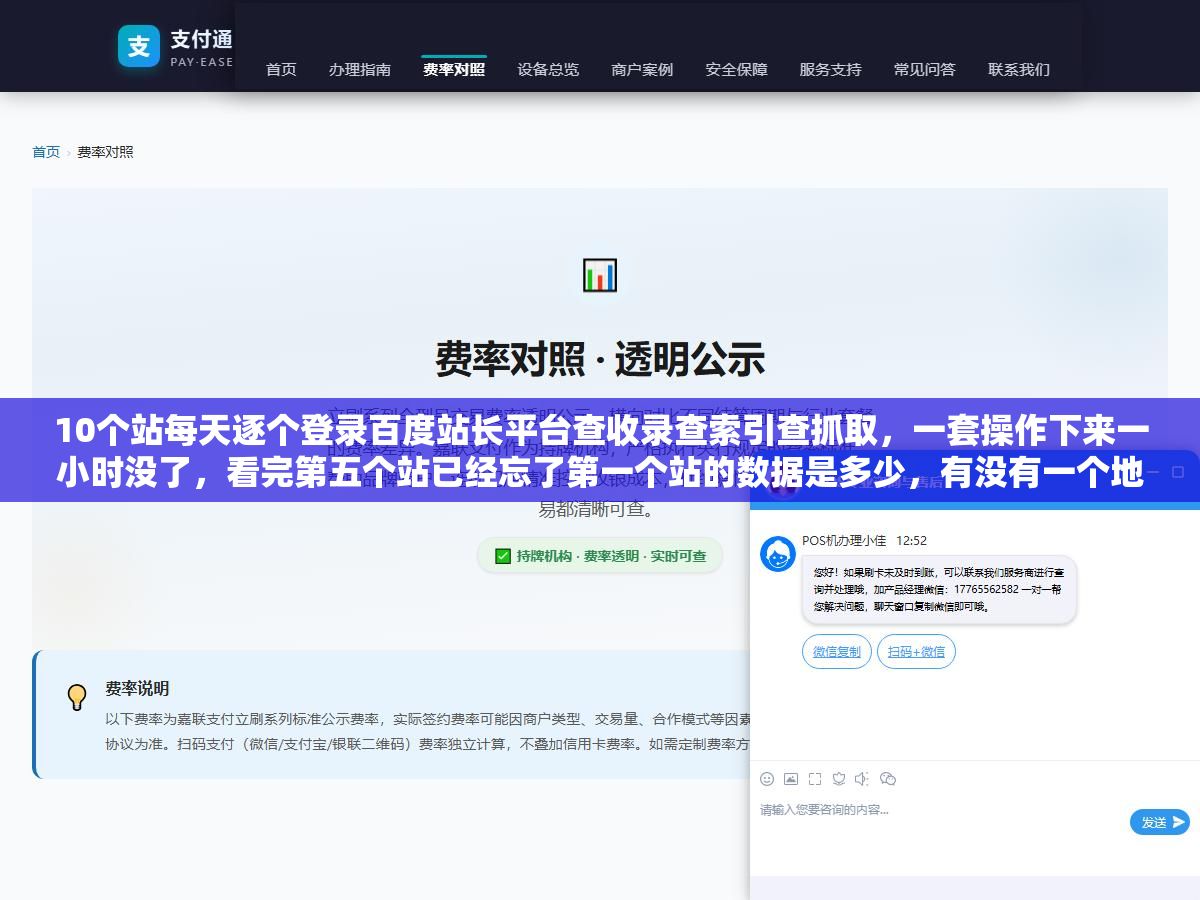Open 商户案例 in the navbar

(642, 69)
